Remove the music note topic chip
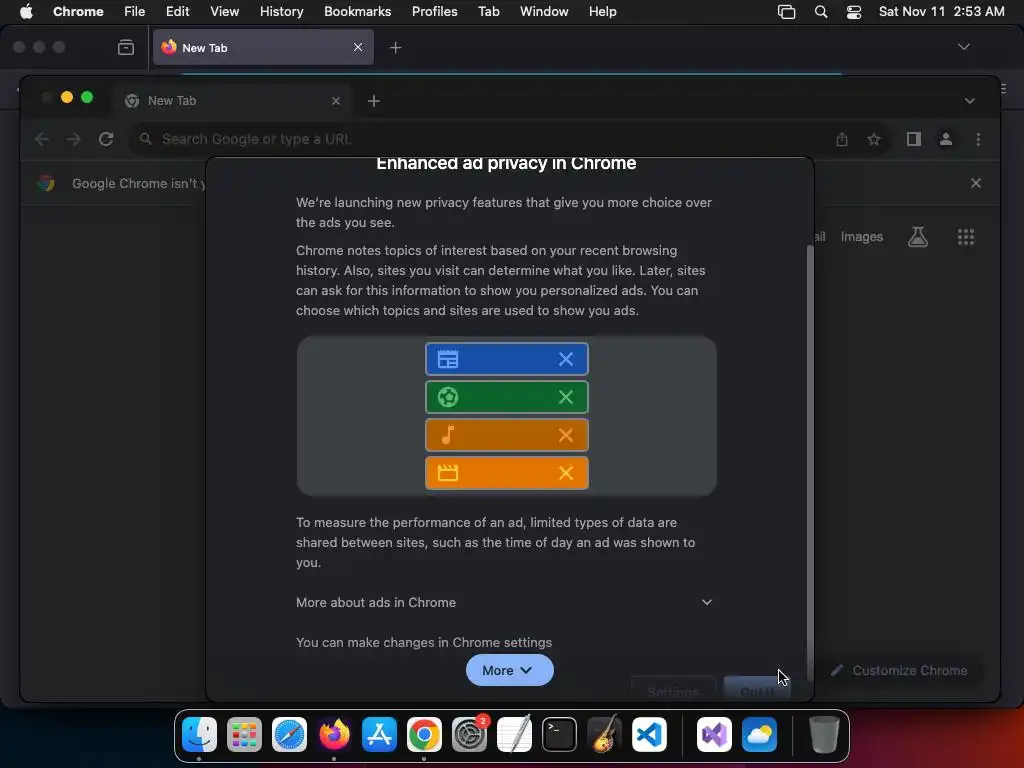This screenshot has width=1024, height=768. [566, 435]
